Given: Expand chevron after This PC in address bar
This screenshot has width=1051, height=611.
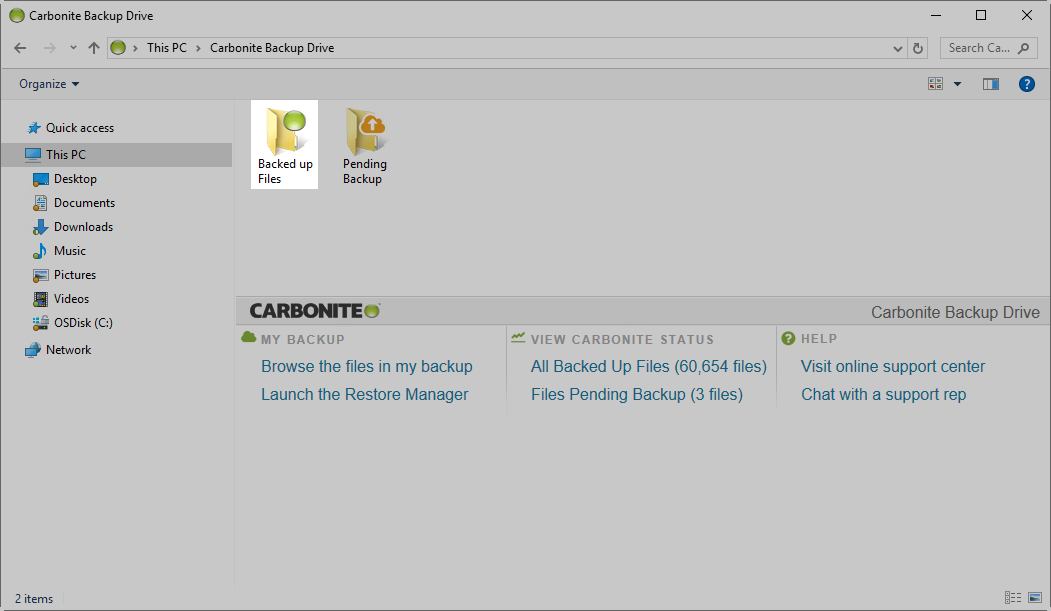Looking at the screenshot, I should [198, 48].
